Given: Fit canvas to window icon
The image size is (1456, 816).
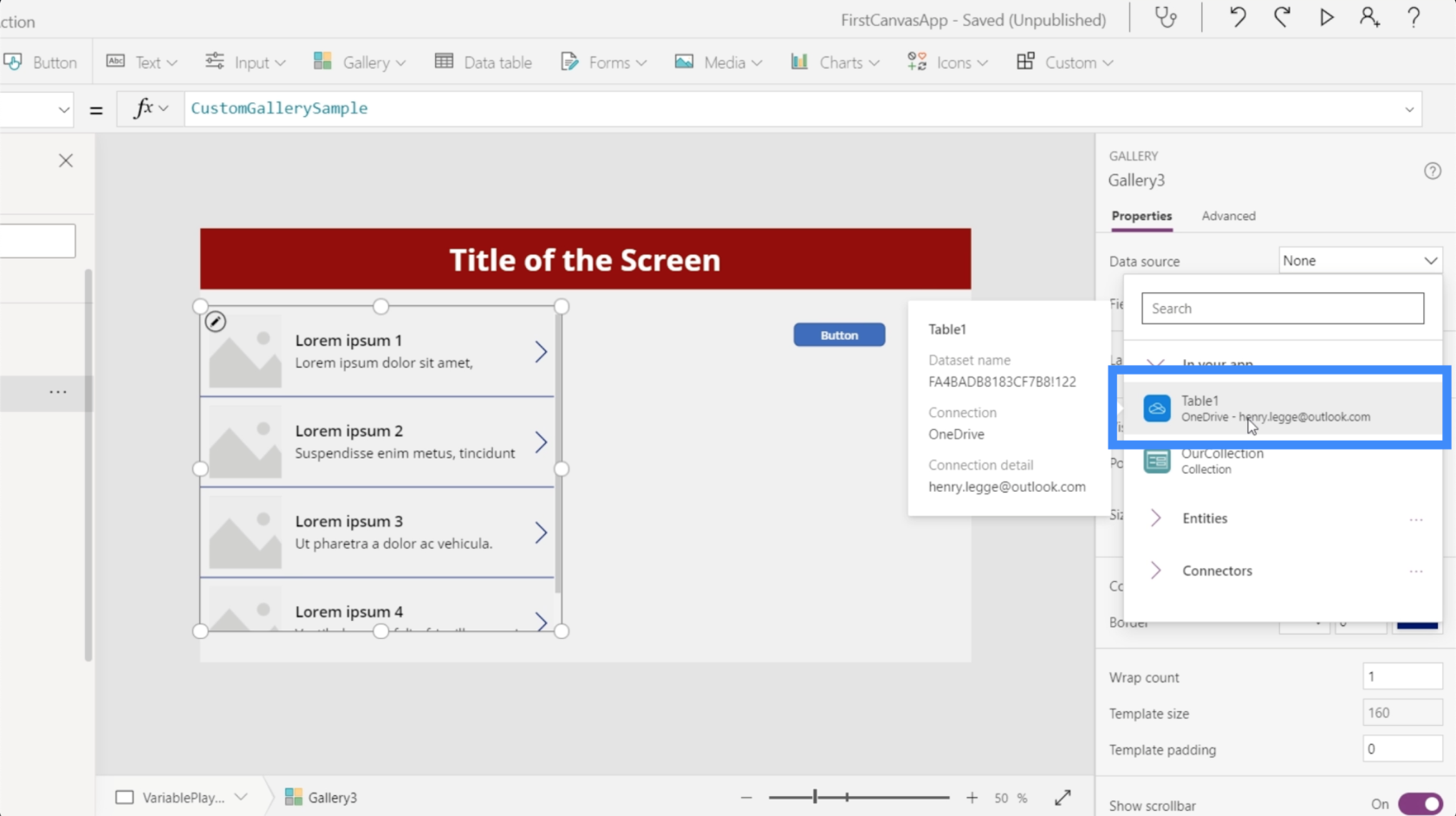Looking at the screenshot, I should pyautogui.click(x=1063, y=797).
